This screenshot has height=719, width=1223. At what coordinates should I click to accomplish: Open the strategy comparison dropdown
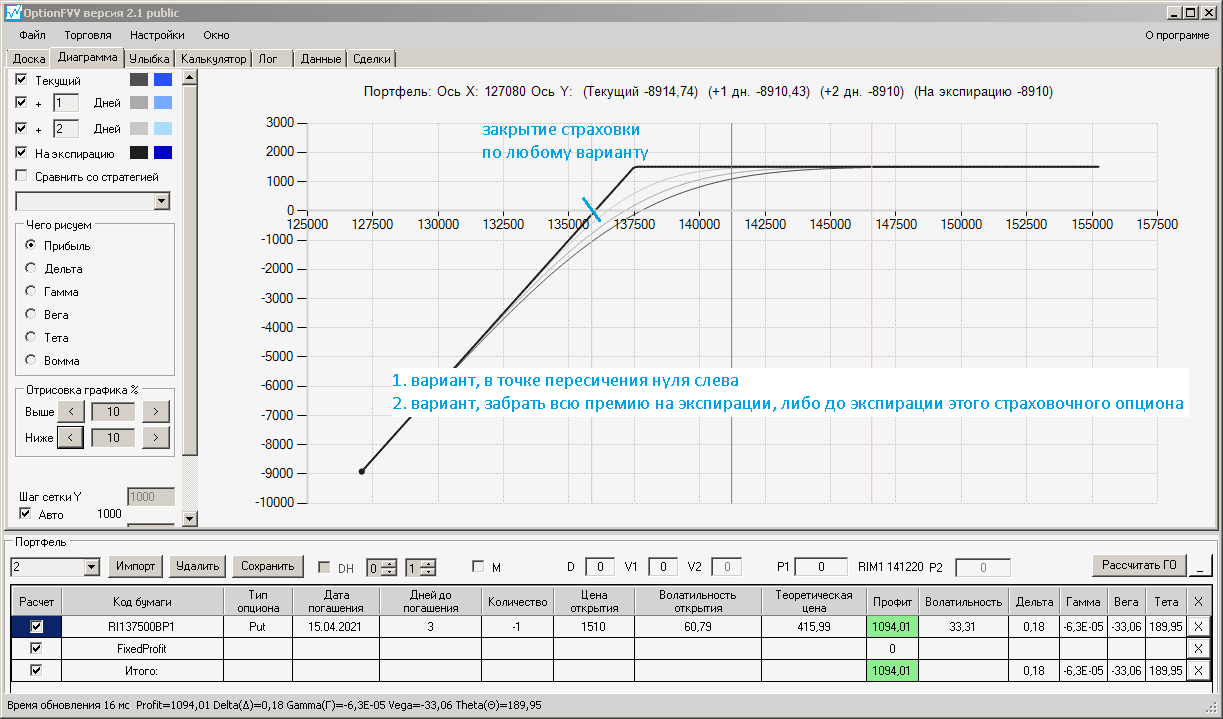[162, 201]
